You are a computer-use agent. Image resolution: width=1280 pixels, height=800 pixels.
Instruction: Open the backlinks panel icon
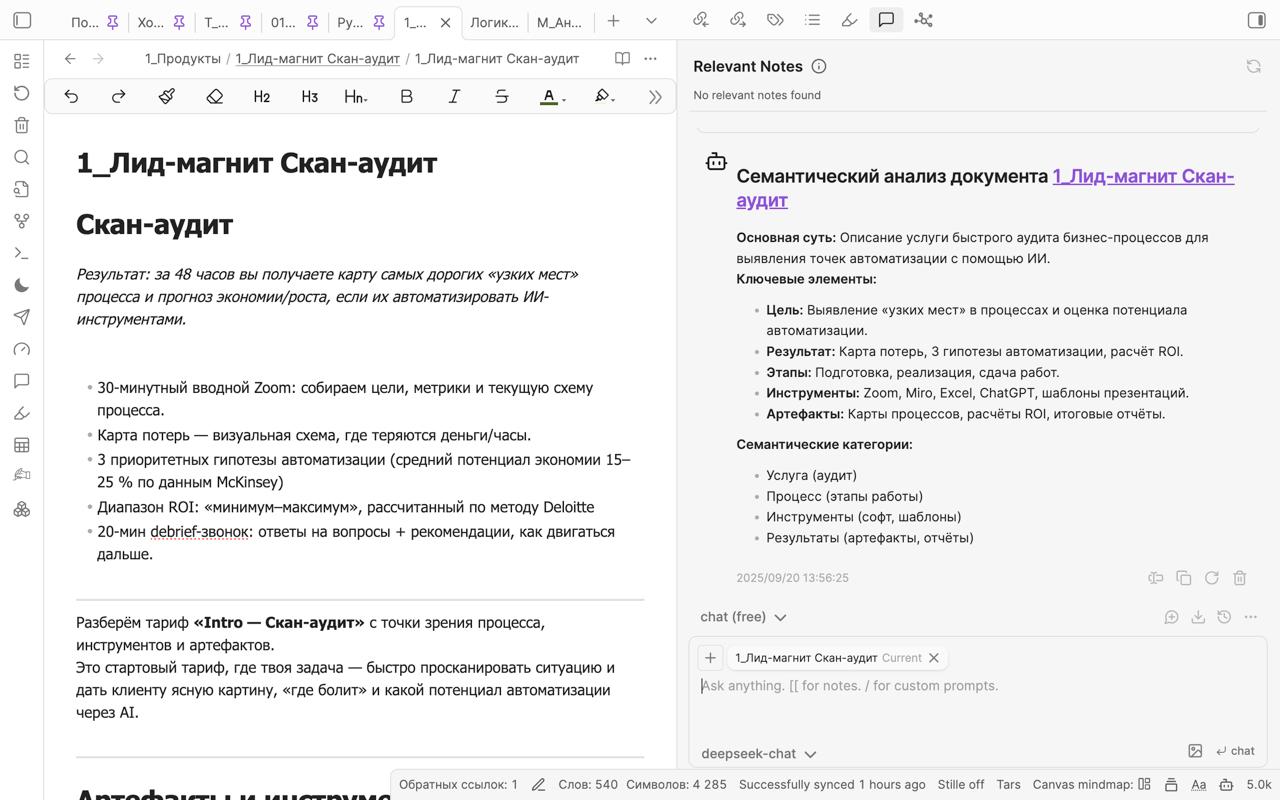pos(701,19)
